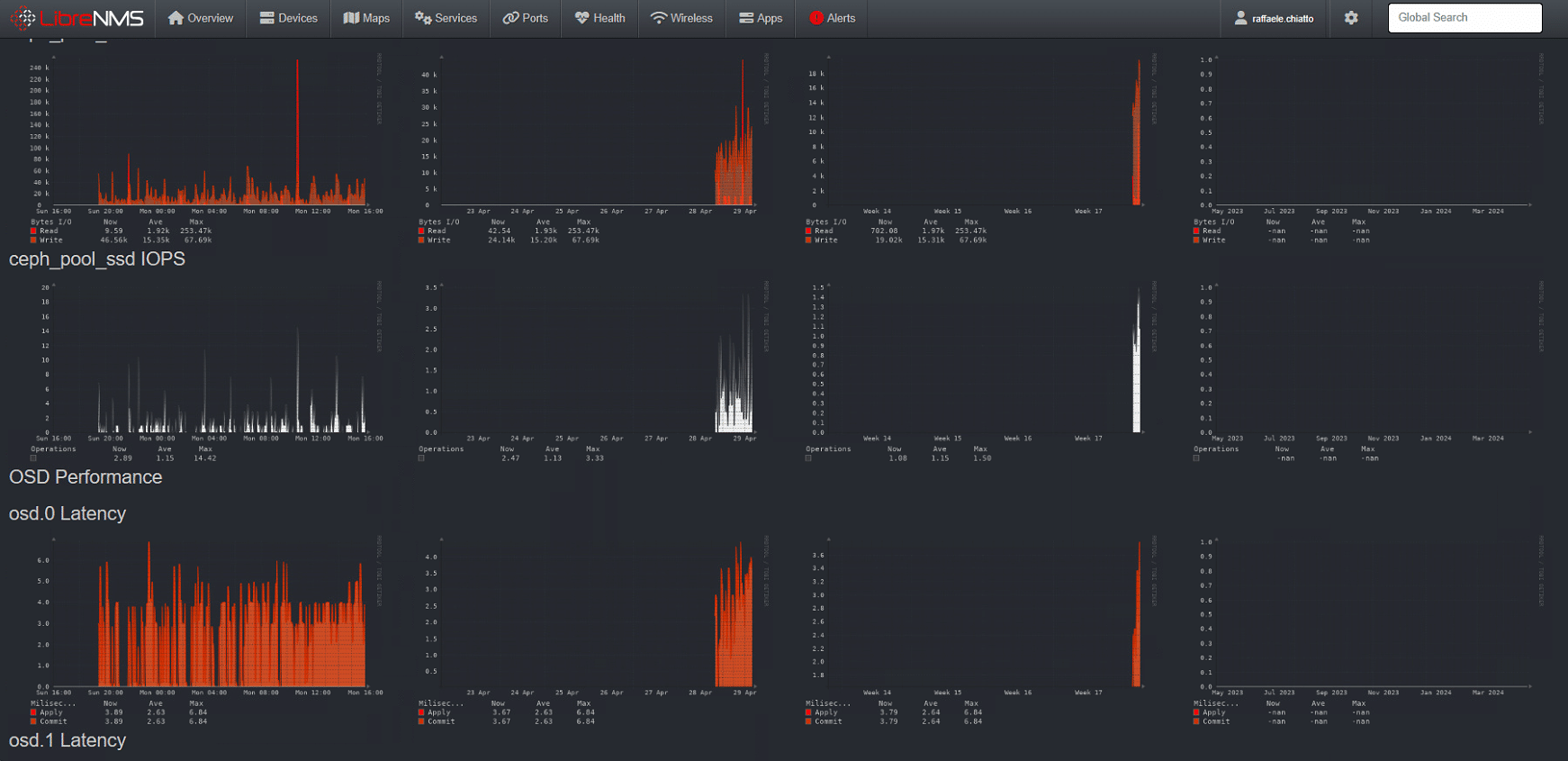The height and width of the screenshot is (761, 1568).
Task: Click the Devices server icon
Action: click(266, 18)
